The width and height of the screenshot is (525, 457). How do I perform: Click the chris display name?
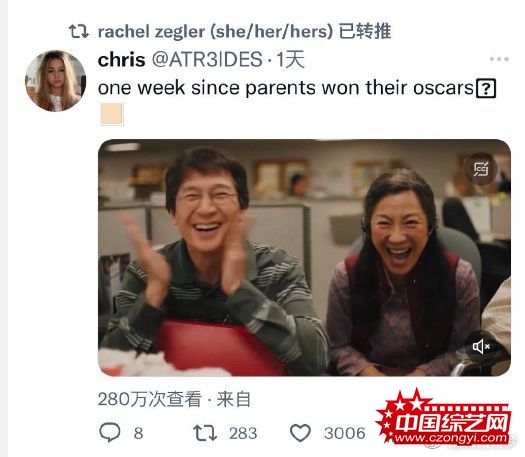(122, 60)
